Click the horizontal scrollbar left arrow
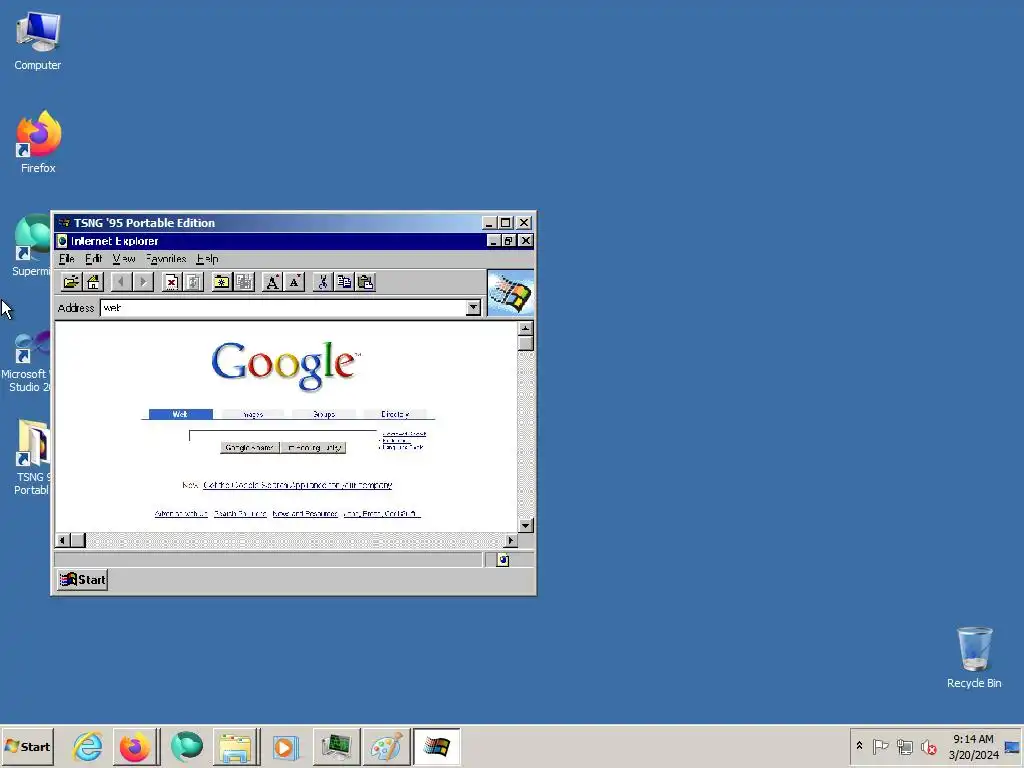This screenshot has width=1024, height=768. click(63, 541)
